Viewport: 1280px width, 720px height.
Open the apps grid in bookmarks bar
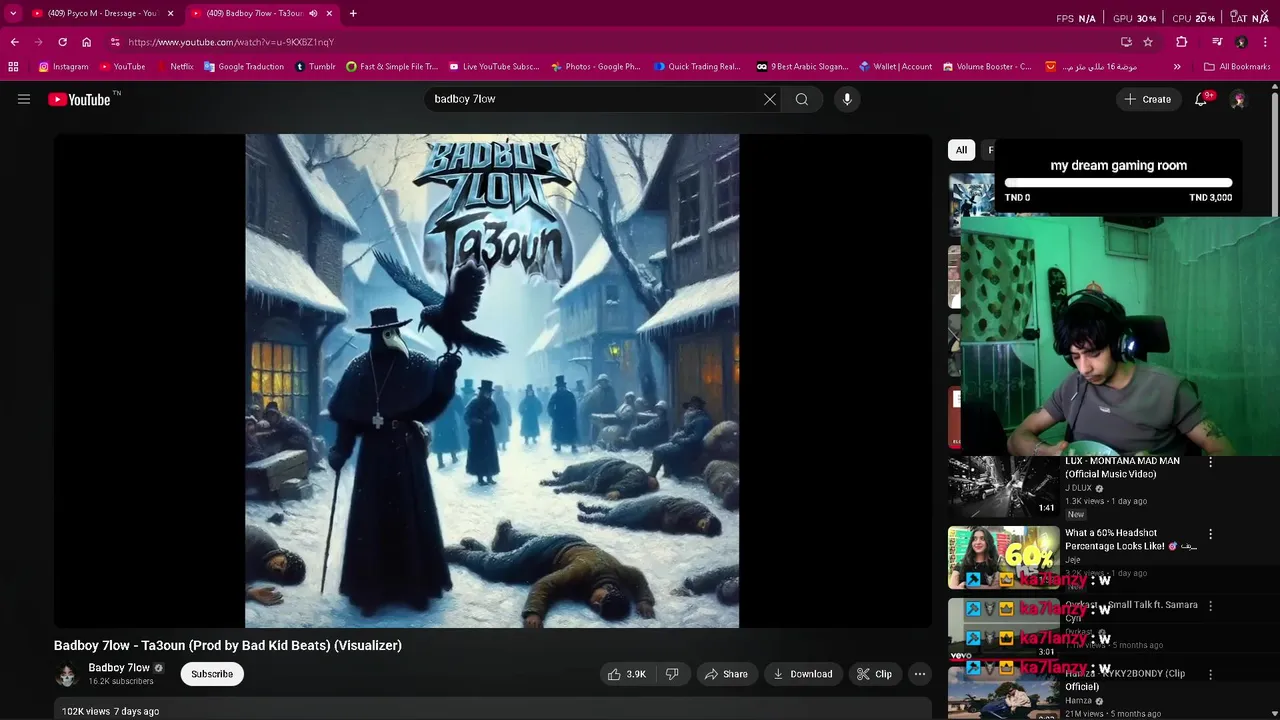13,67
